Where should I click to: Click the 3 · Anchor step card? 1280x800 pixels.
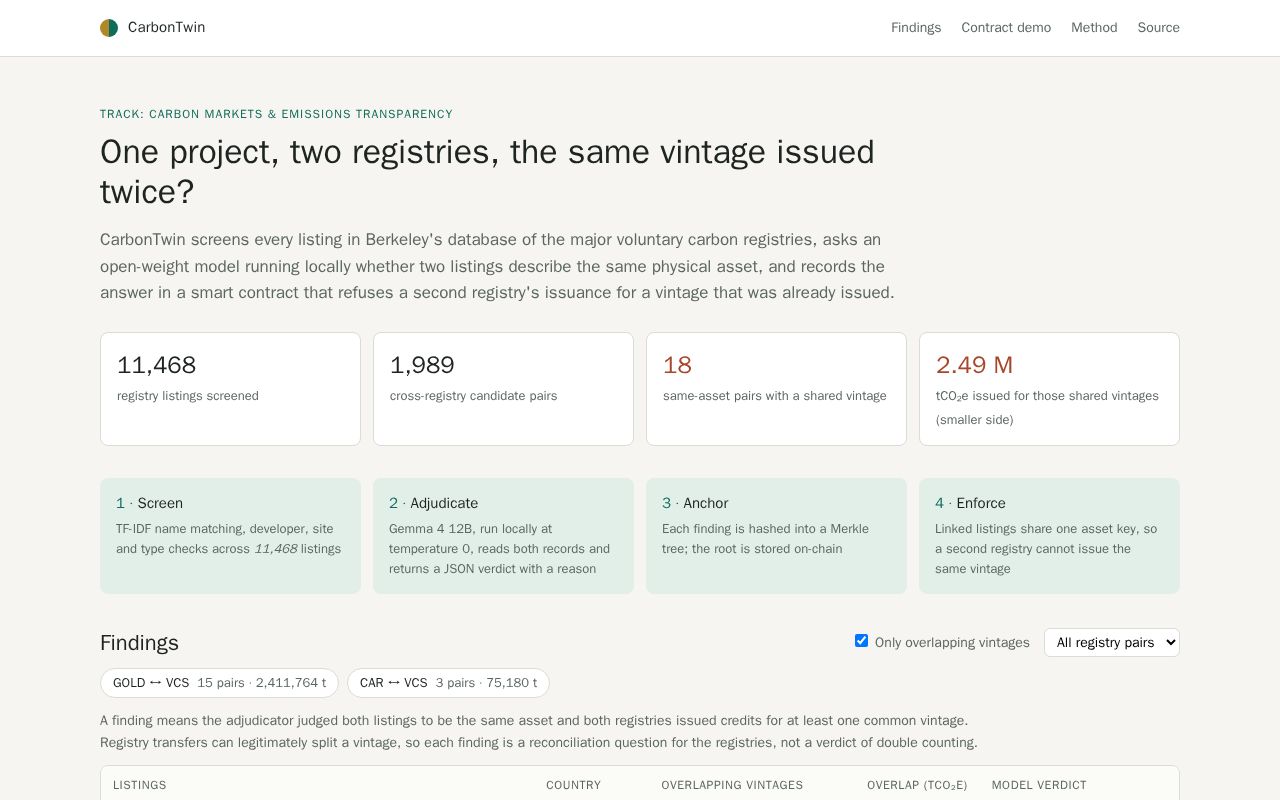pos(776,536)
